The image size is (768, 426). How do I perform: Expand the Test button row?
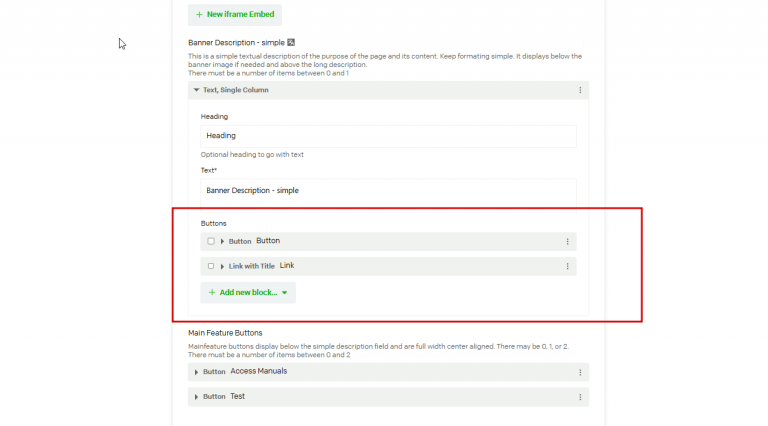(x=196, y=397)
